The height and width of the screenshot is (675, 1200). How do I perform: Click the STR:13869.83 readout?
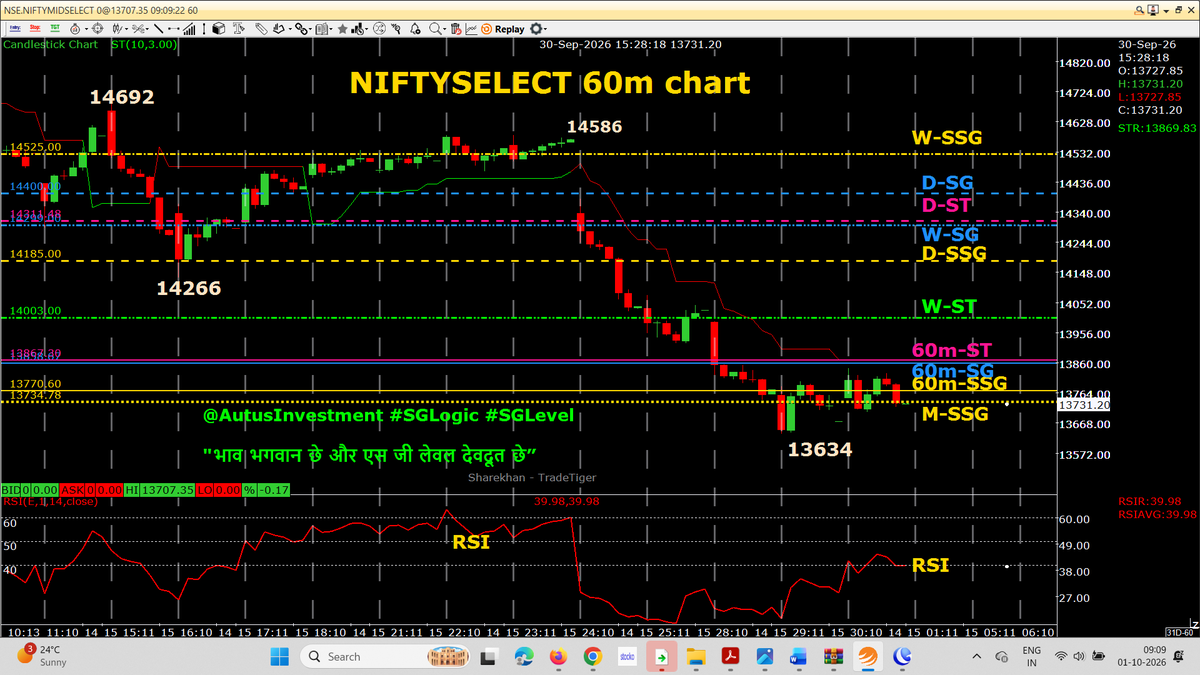1157,128
